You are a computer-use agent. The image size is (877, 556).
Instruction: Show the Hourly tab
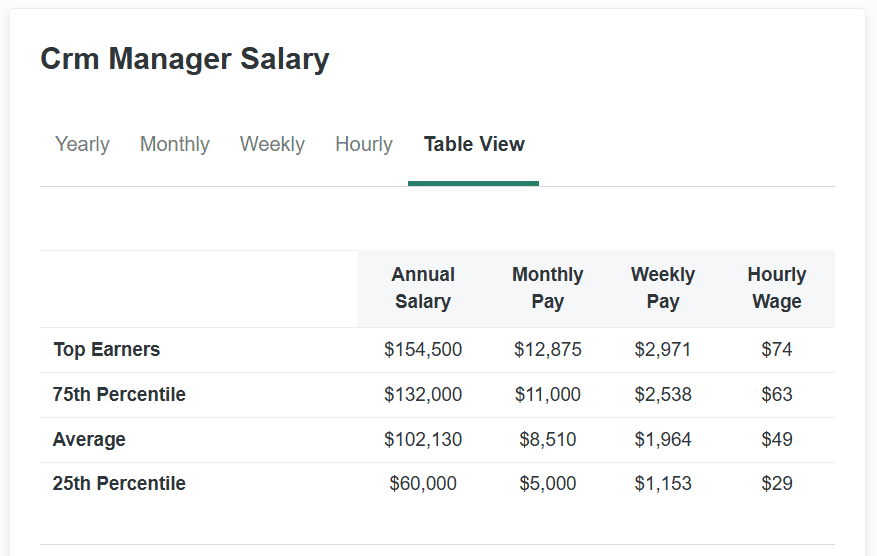[x=364, y=144]
